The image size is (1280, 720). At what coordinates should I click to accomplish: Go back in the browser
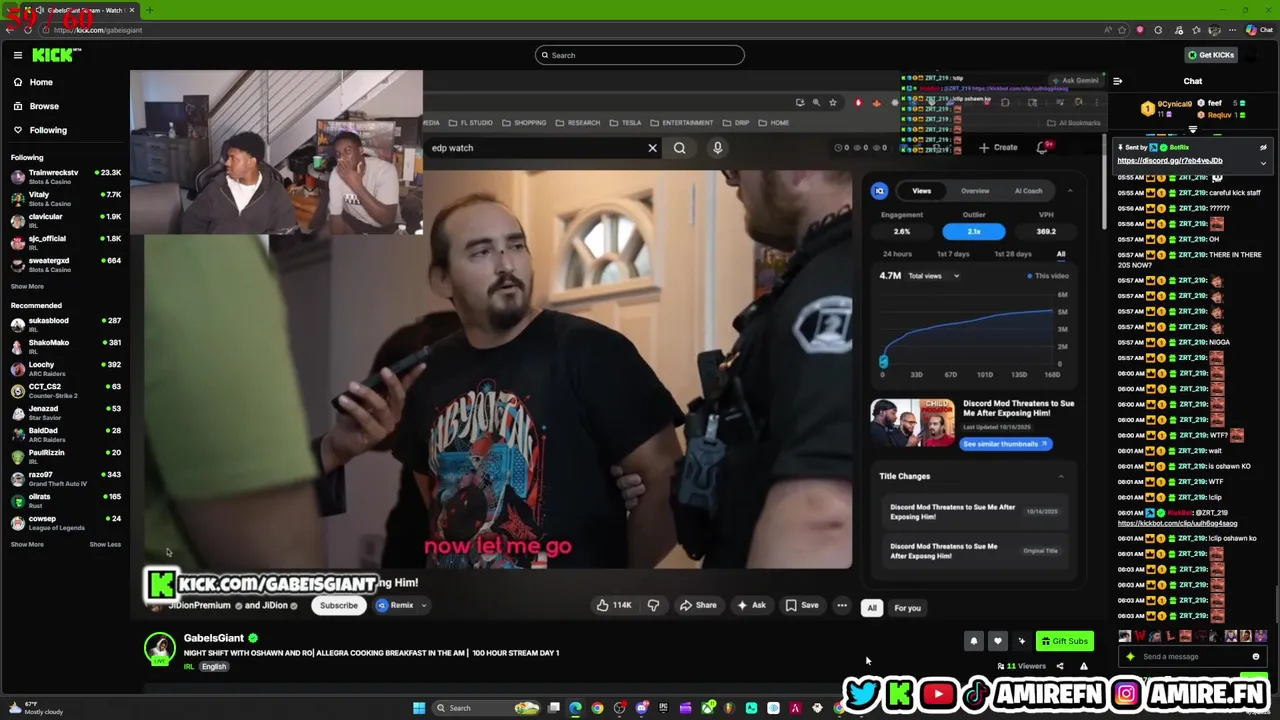coord(10,30)
